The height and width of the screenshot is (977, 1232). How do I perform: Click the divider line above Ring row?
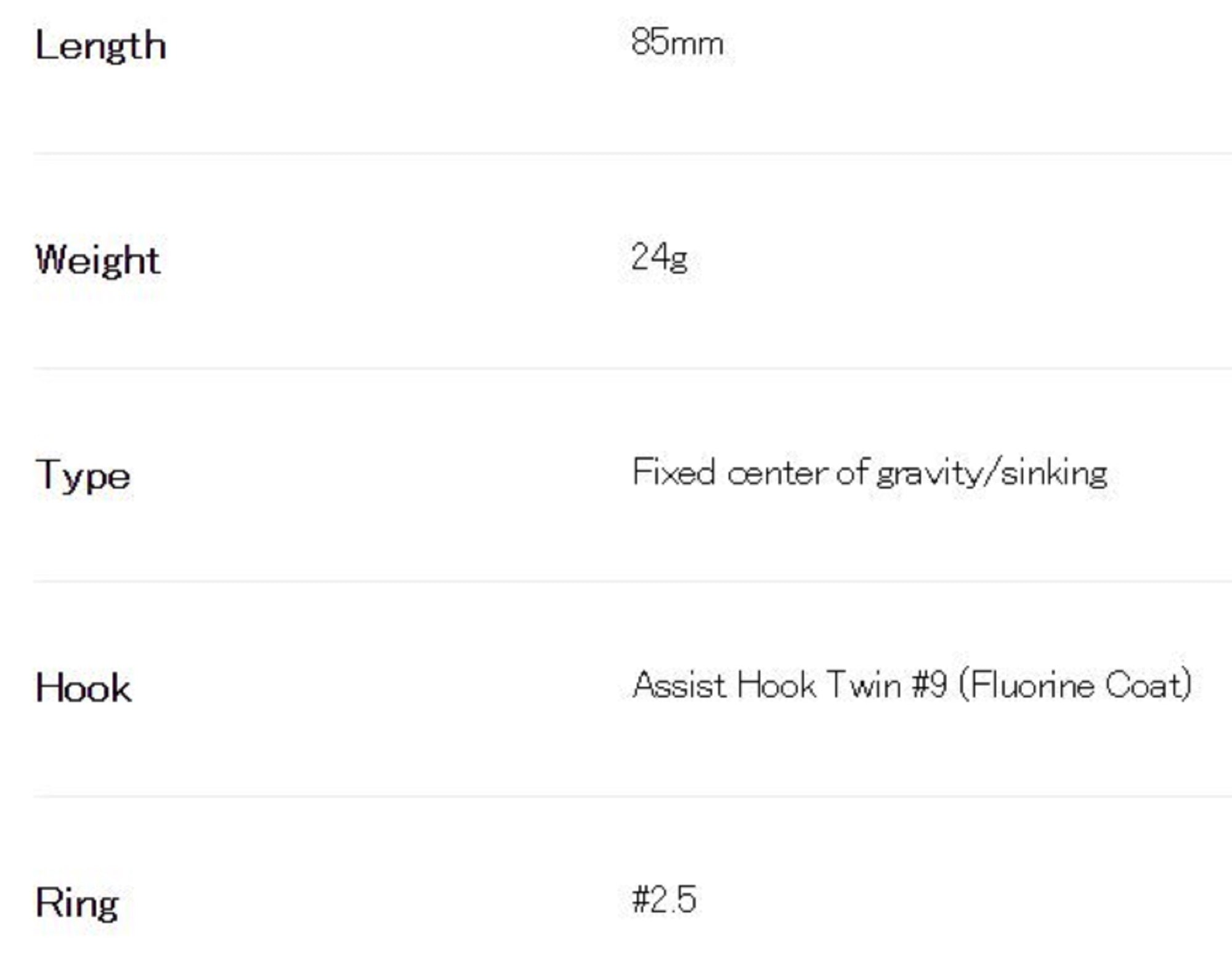point(616,797)
